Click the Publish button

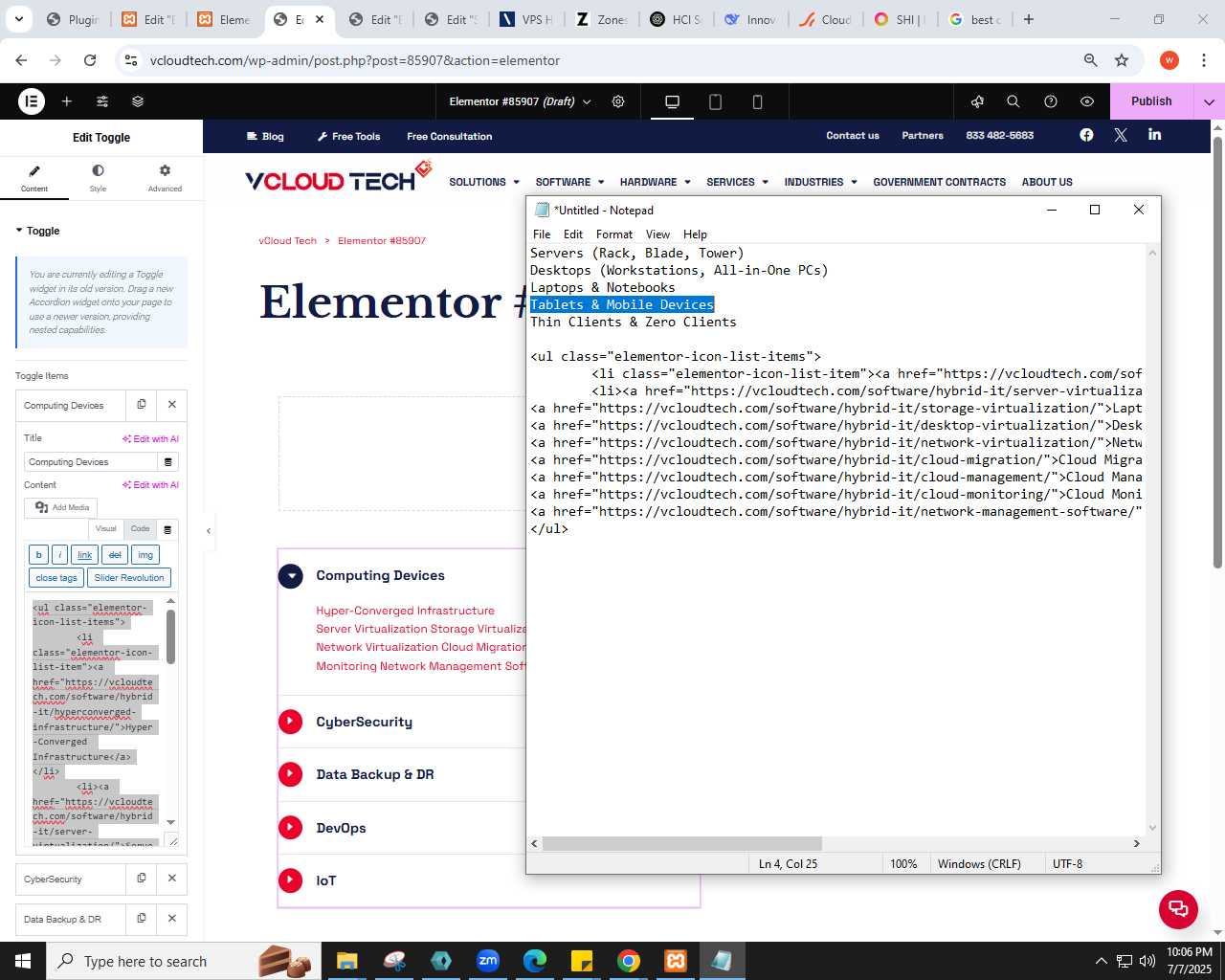pos(1151,101)
